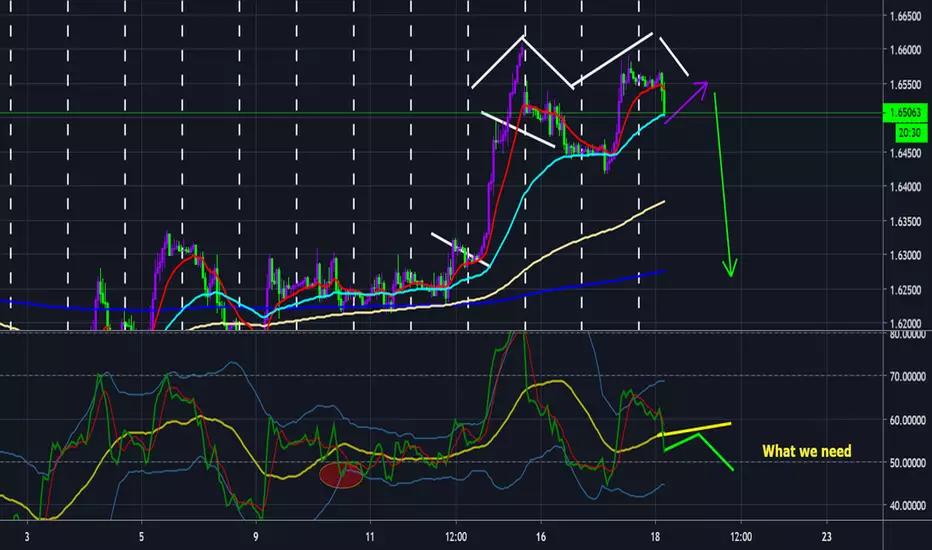Click the 40.00000 indicator scale label
The height and width of the screenshot is (550, 932).
908,506
